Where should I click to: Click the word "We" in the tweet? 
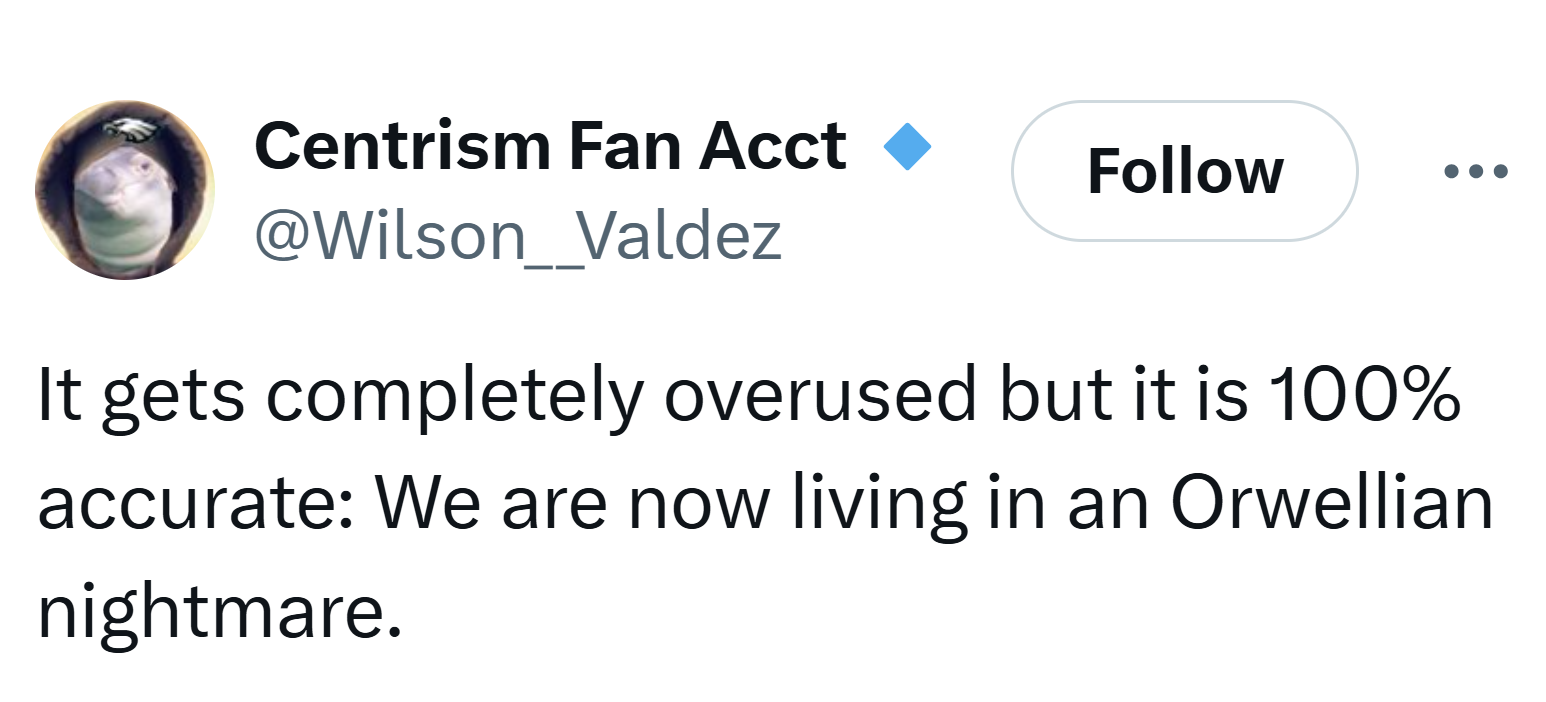pos(424,504)
